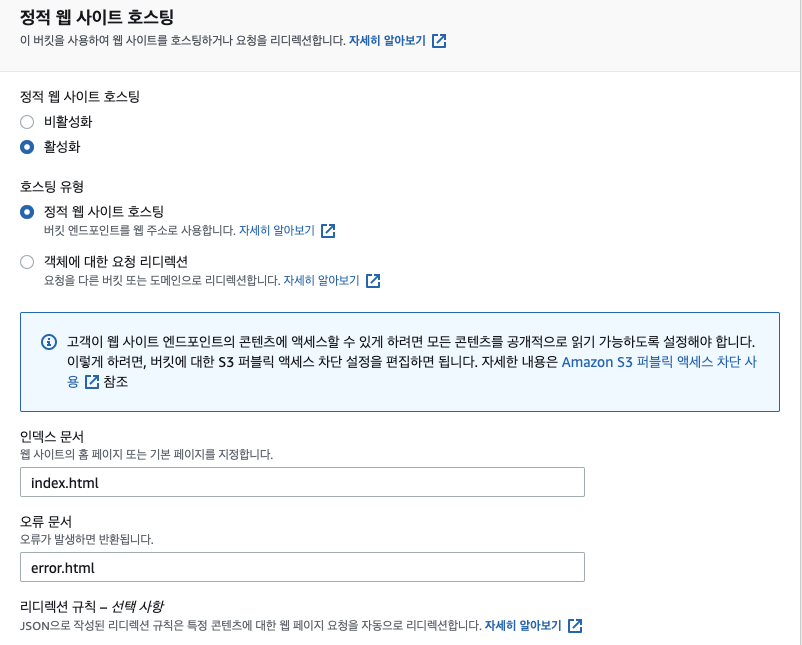
Task: Click external icon beside 리디렉션 규칙 자세히 알아보기
Action: 575,626
